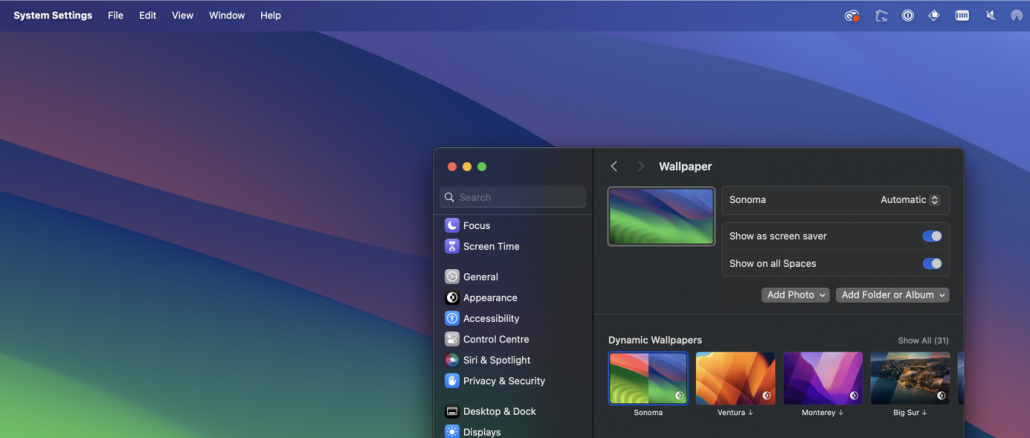
Task: Click the General gear icon in sidebar
Action: 452,276
